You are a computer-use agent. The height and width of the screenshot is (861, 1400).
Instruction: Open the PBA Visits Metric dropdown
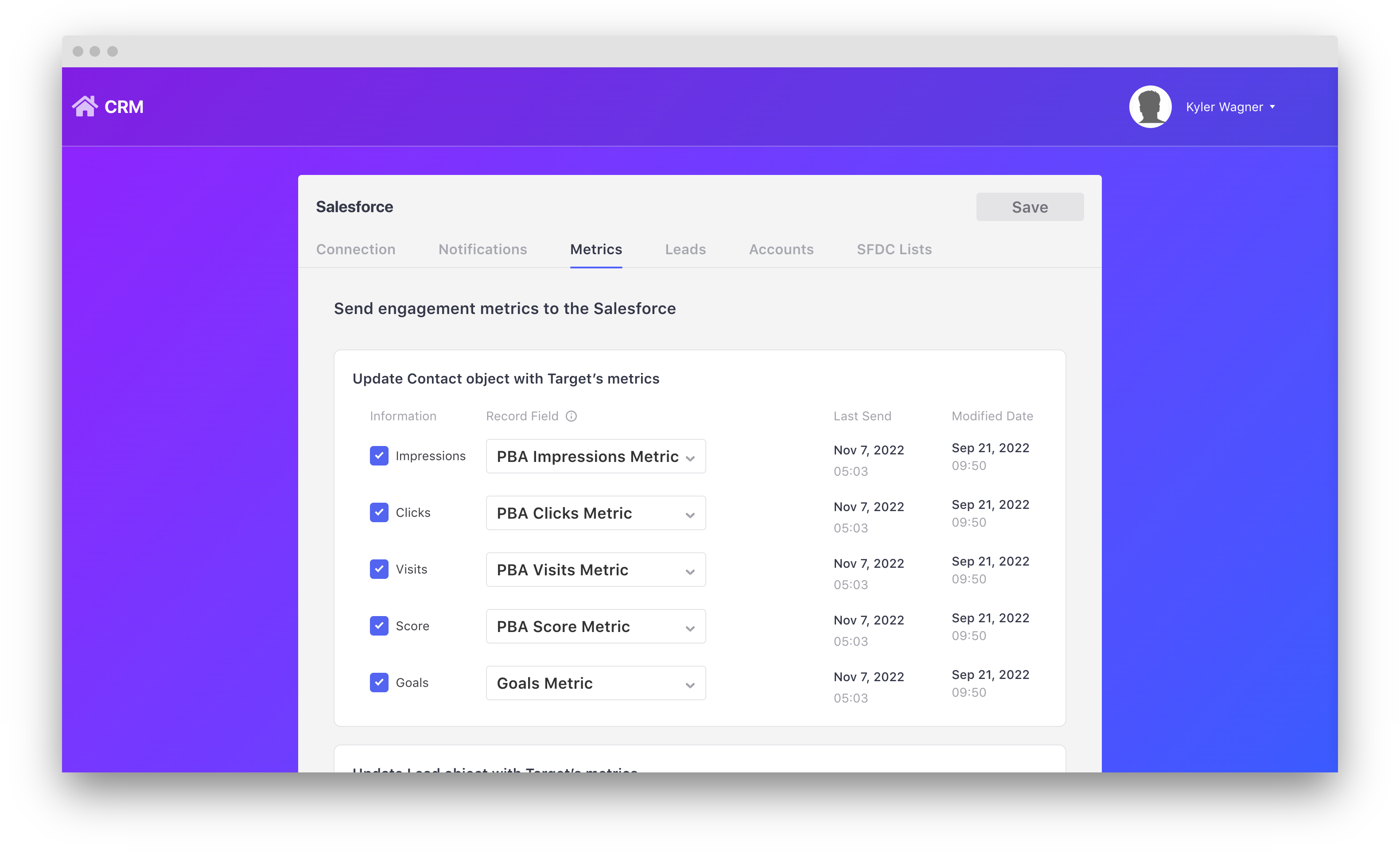(595, 570)
